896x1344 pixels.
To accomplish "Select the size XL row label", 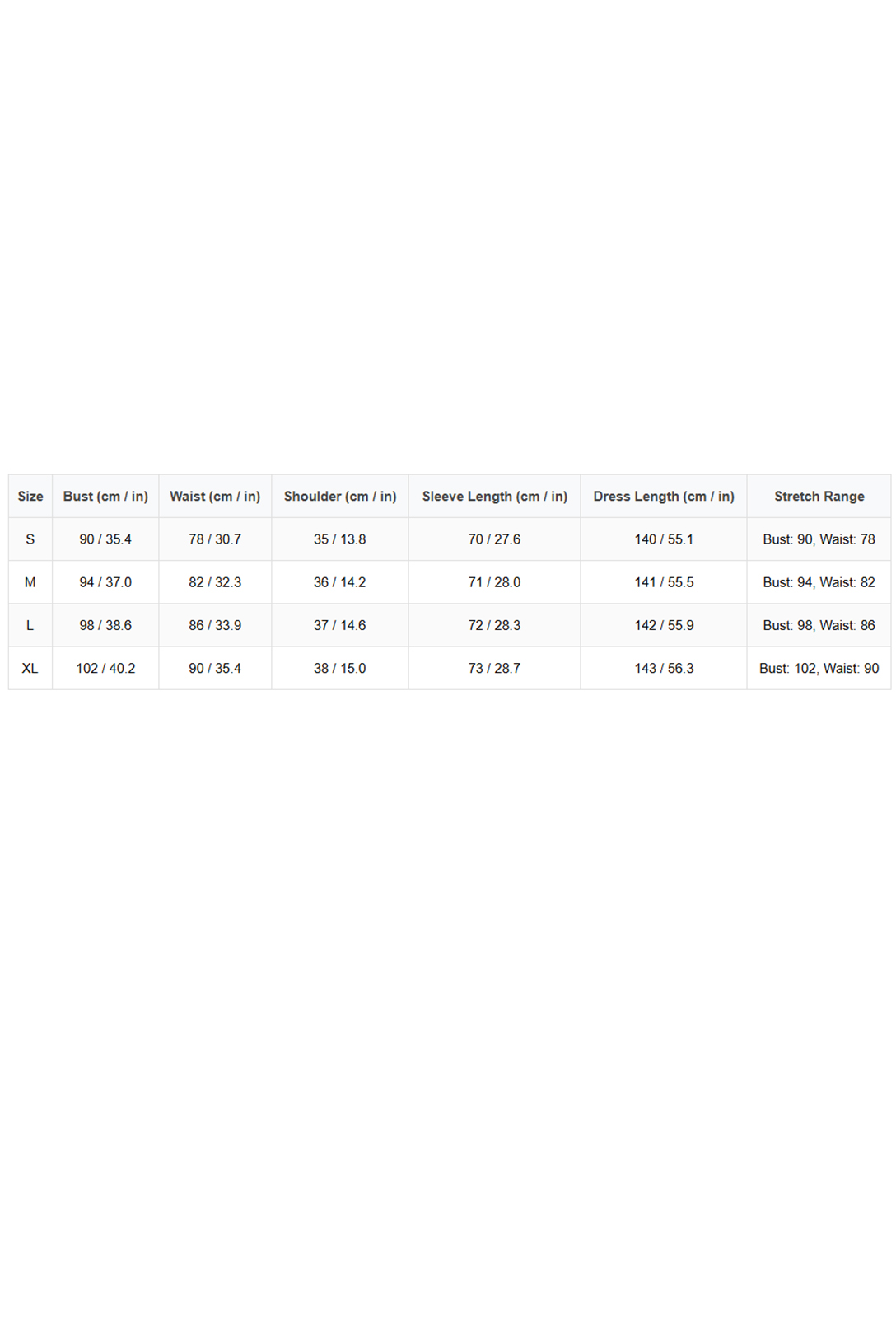I will (30, 668).
